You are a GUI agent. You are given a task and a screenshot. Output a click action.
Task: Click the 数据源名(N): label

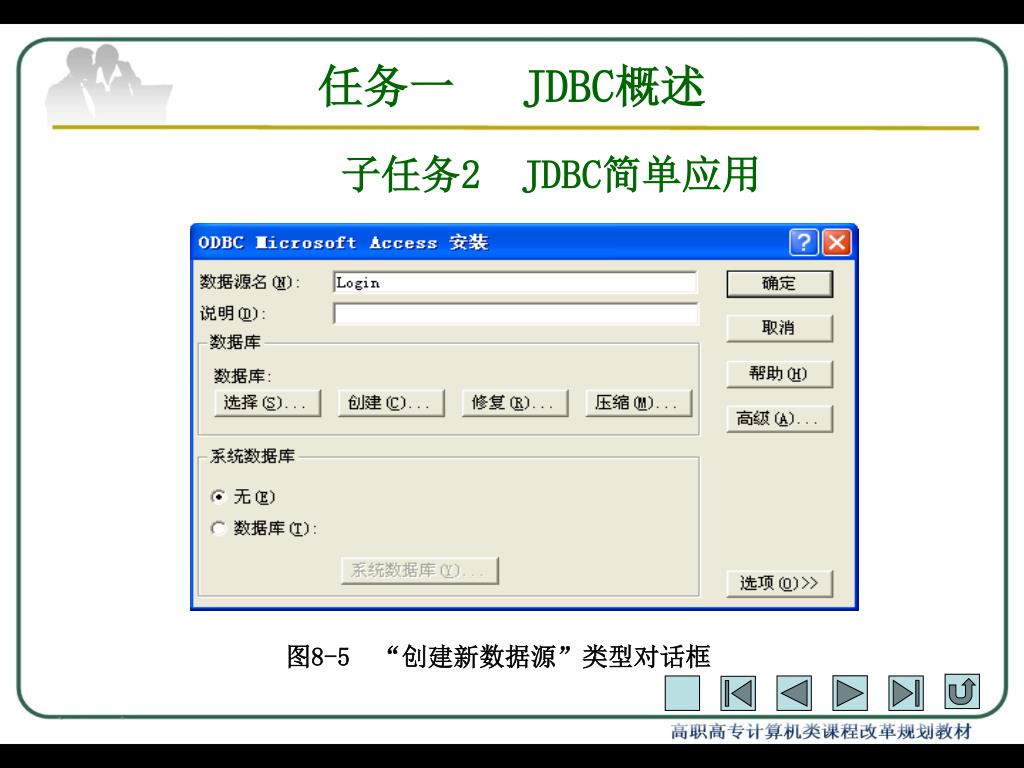[249, 282]
